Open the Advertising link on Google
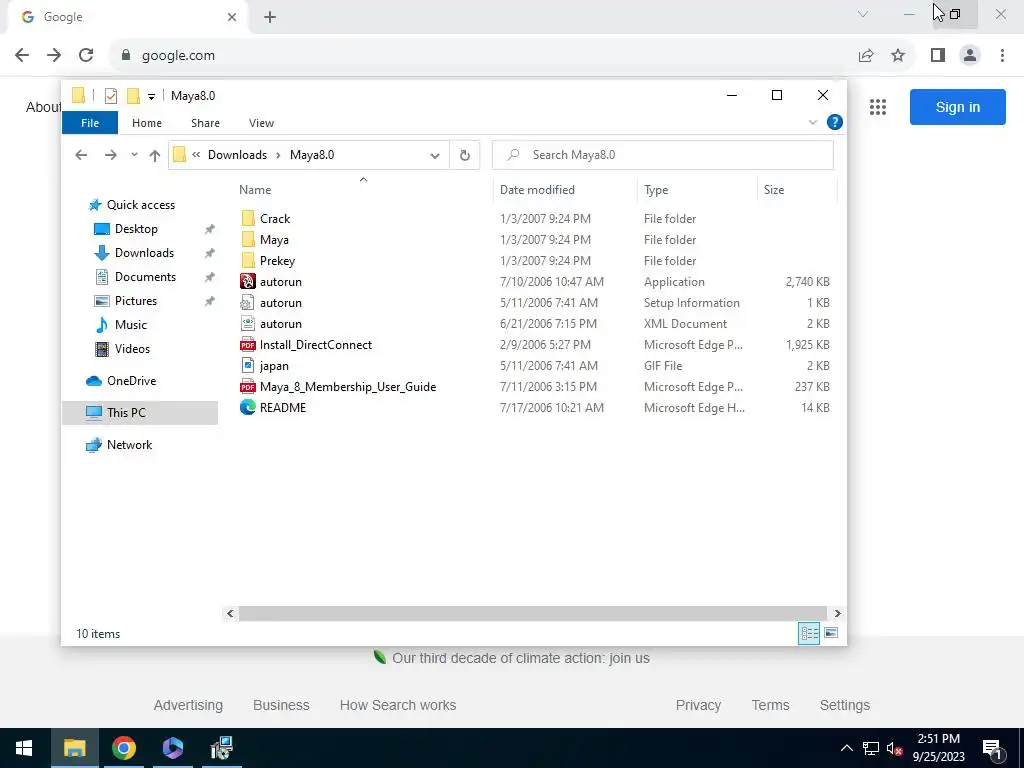This screenshot has height=768, width=1024. (x=188, y=705)
